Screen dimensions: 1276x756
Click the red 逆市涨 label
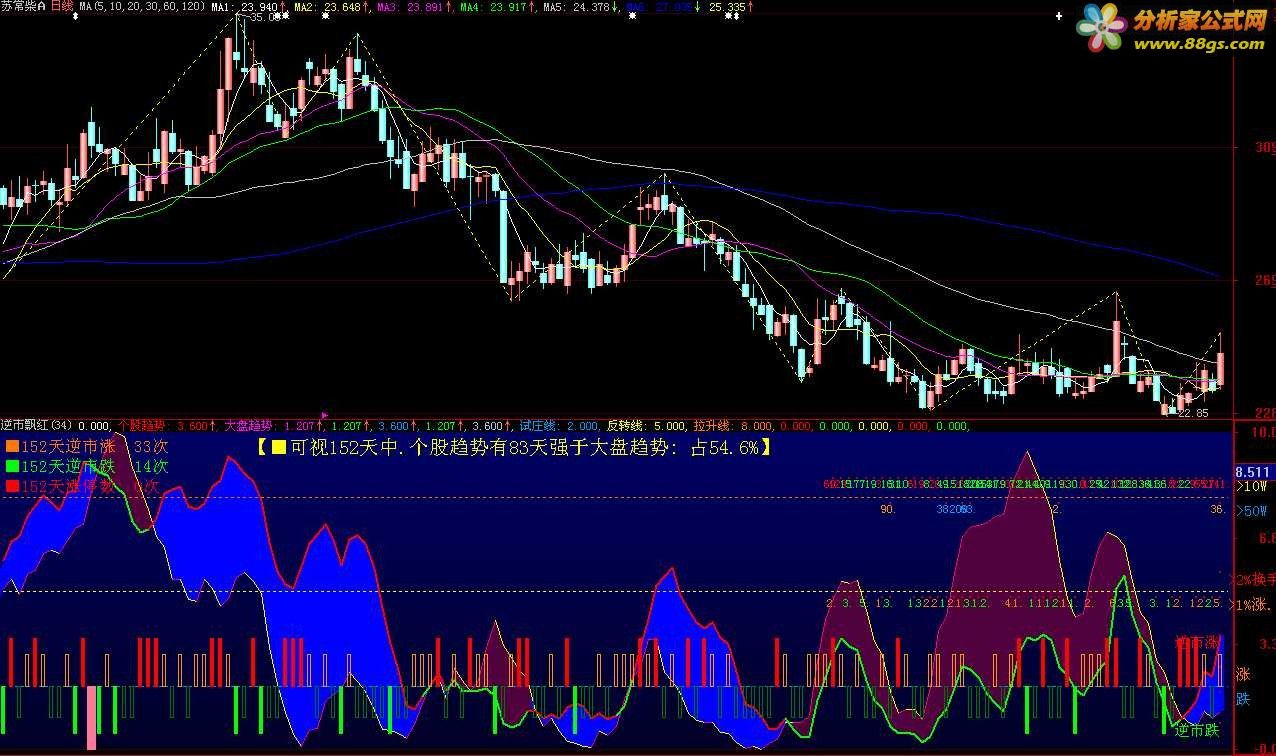(1197, 642)
